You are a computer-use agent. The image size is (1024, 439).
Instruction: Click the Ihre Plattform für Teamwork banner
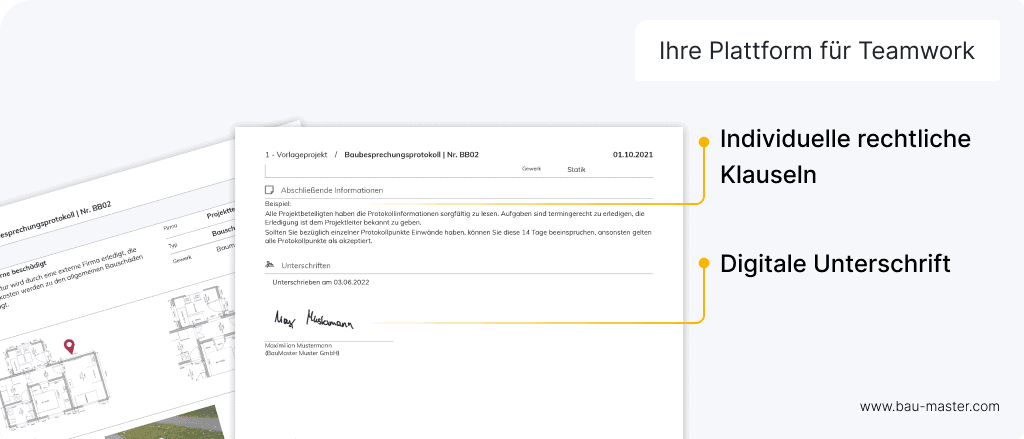pos(817,51)
